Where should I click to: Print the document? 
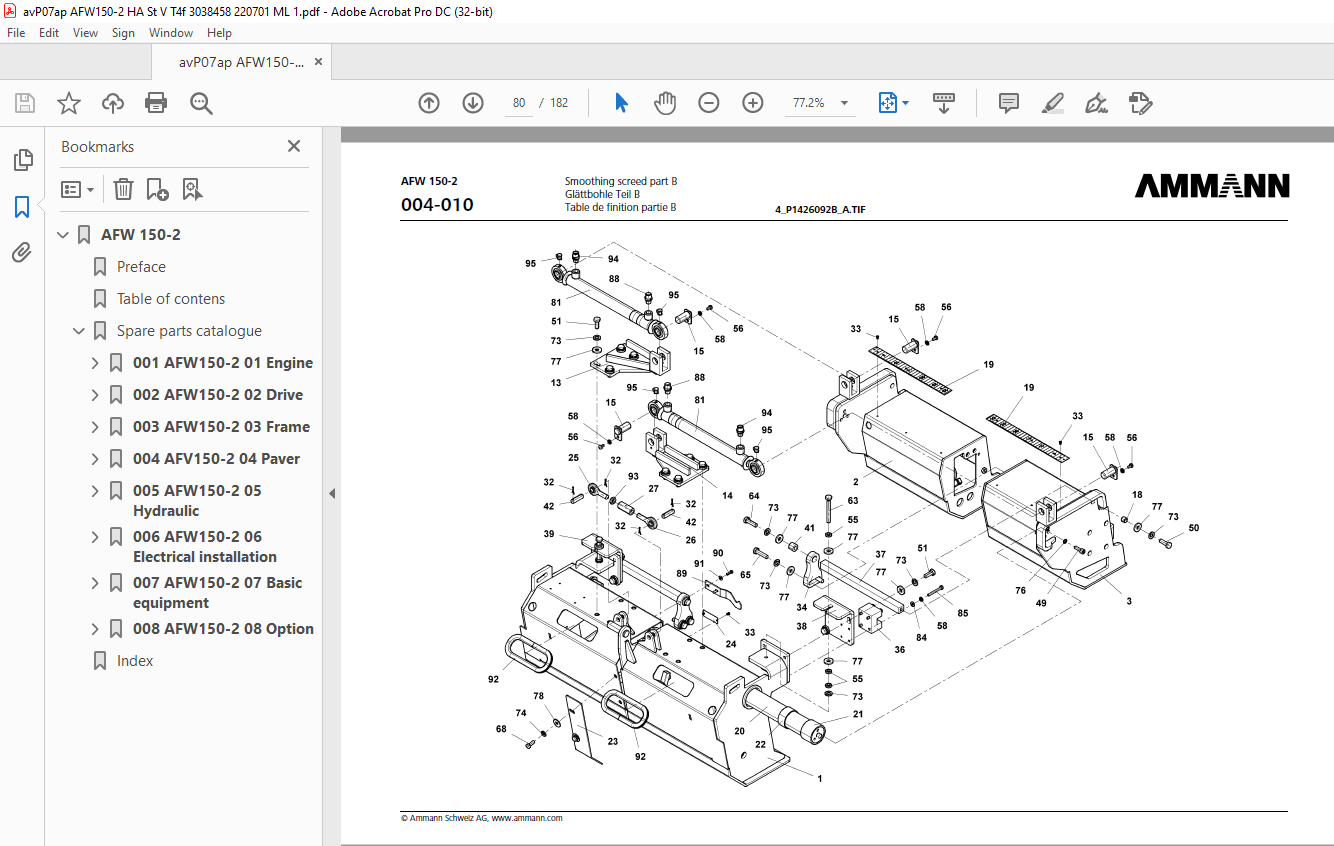156,103
